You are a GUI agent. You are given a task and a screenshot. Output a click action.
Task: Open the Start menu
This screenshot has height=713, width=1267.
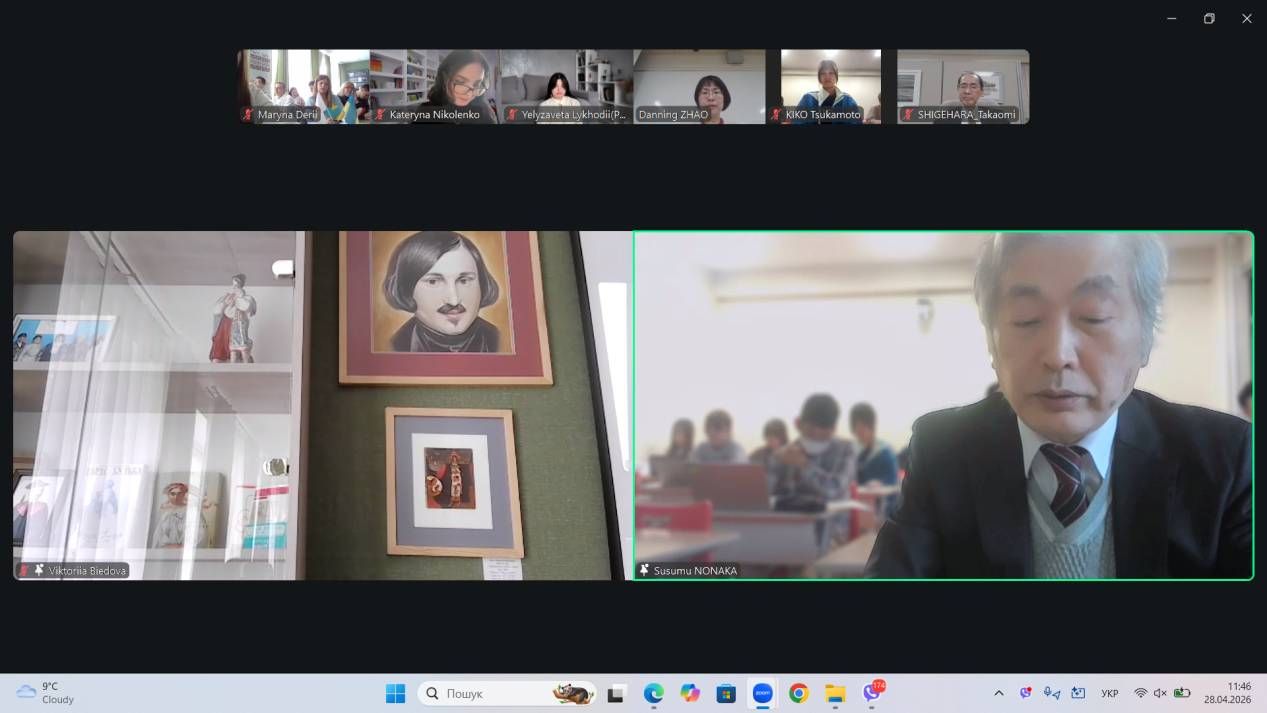click(396, 692)
